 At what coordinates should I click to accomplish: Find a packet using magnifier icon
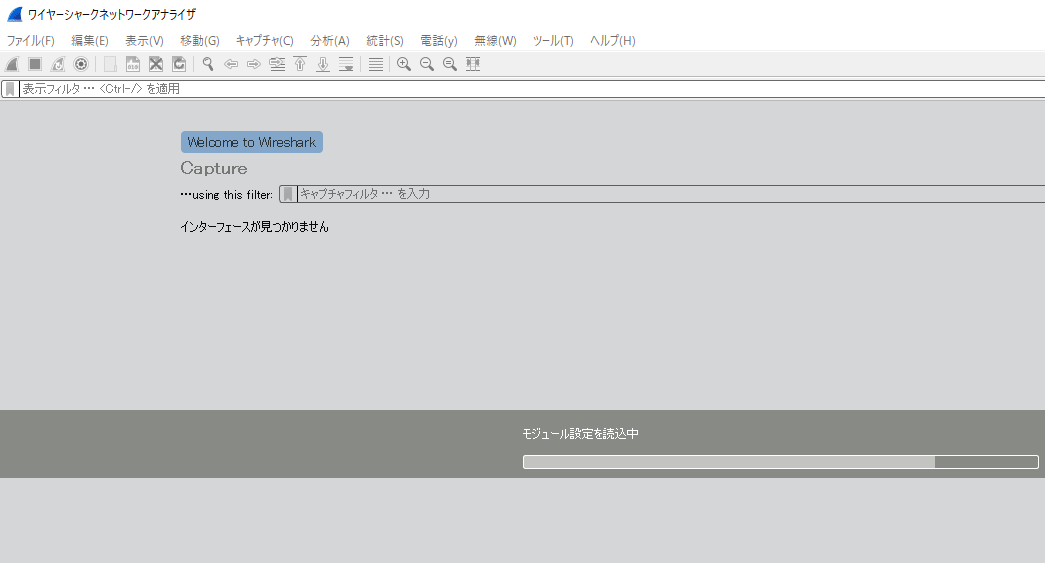coord(208,64)
